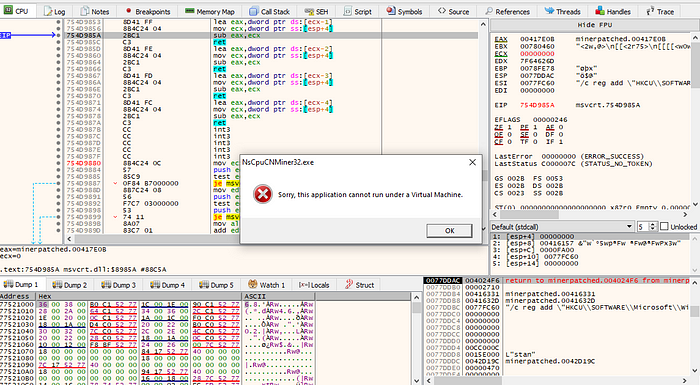Click LastError value 00000000 (ERROR_SUCCESS)

click(592, 156)
